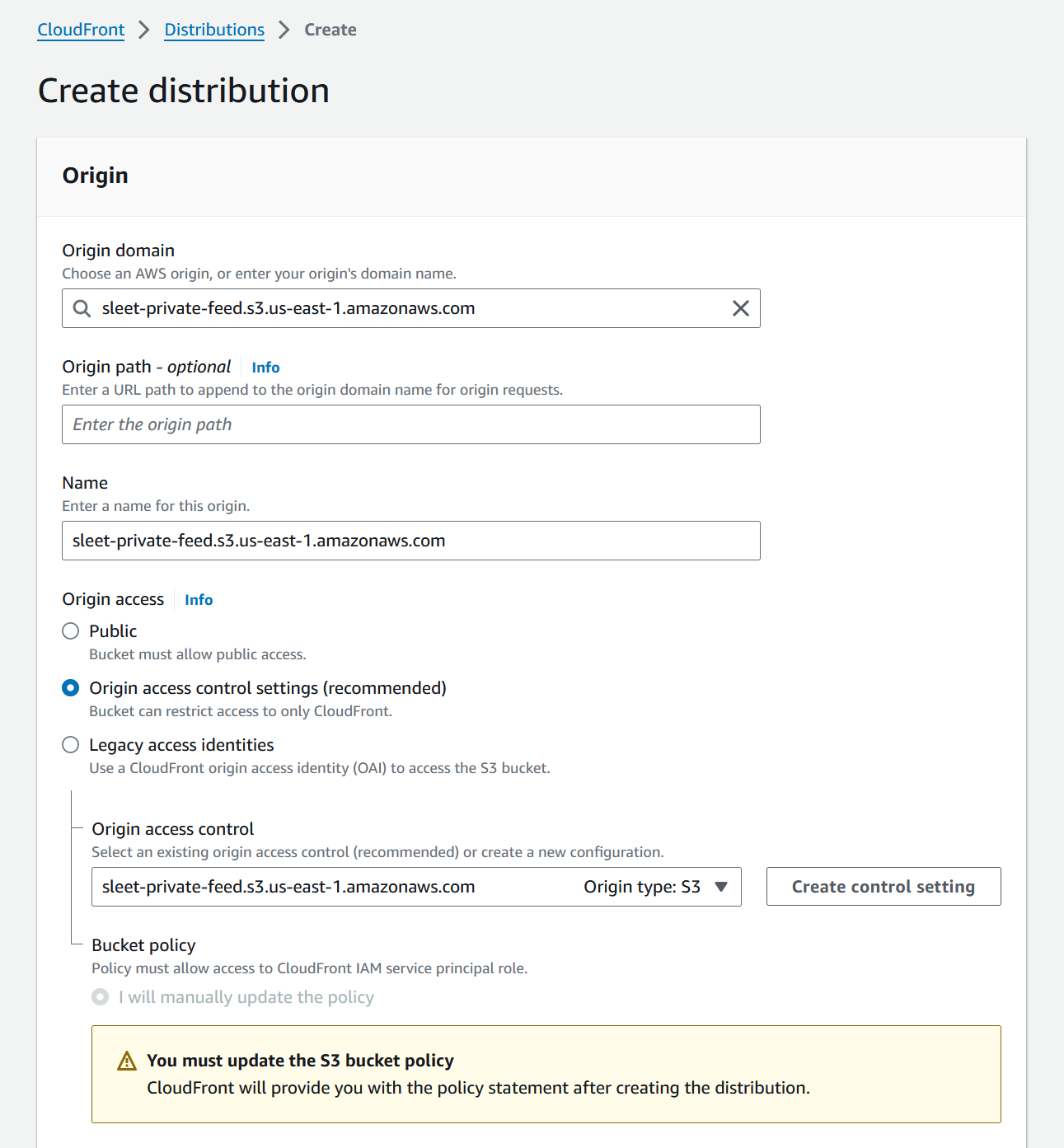
Task: Click the origin Name text field
Action: pos(411,541)
